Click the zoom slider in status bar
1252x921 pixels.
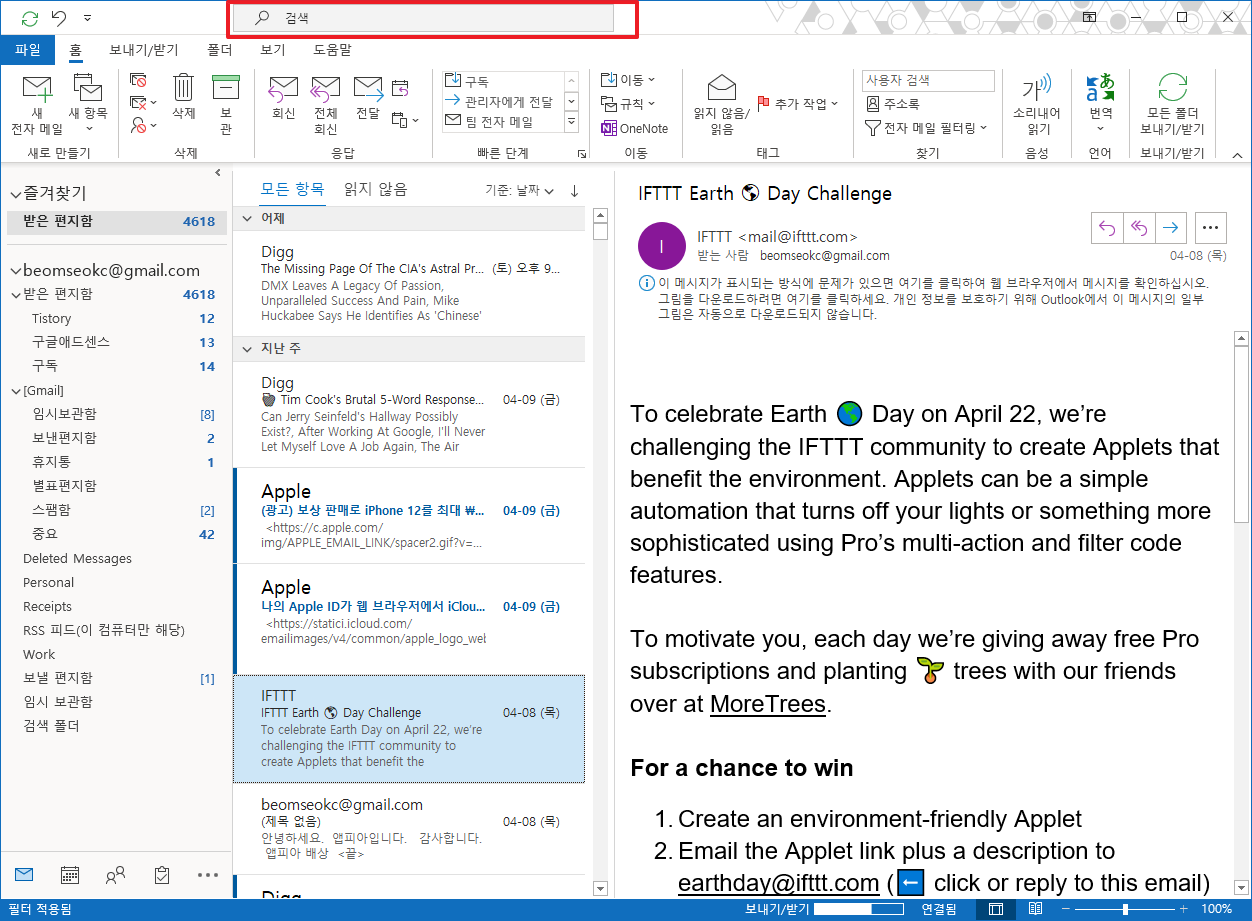click(x=1126, y=909)
